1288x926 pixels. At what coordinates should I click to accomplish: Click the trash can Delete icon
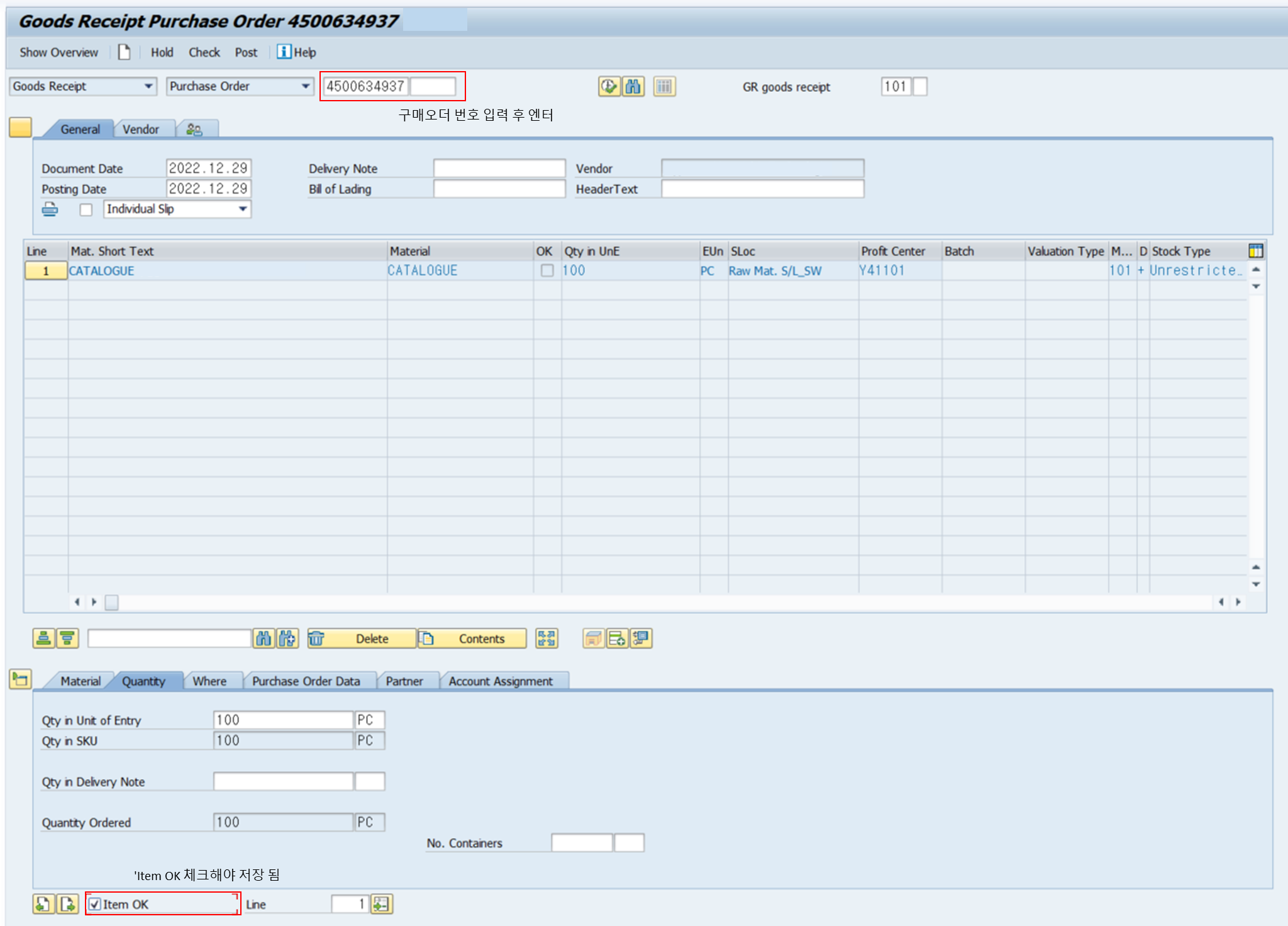pos(316,639)
